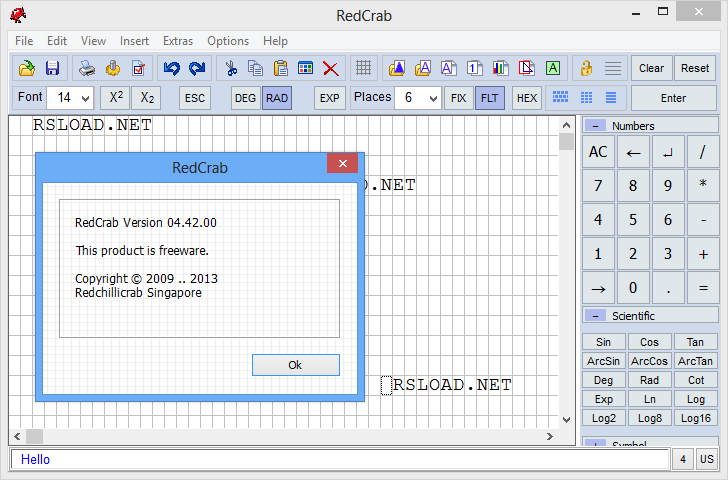
Task: Click the page with bar chart icon
Action: [x=500, y=68]
